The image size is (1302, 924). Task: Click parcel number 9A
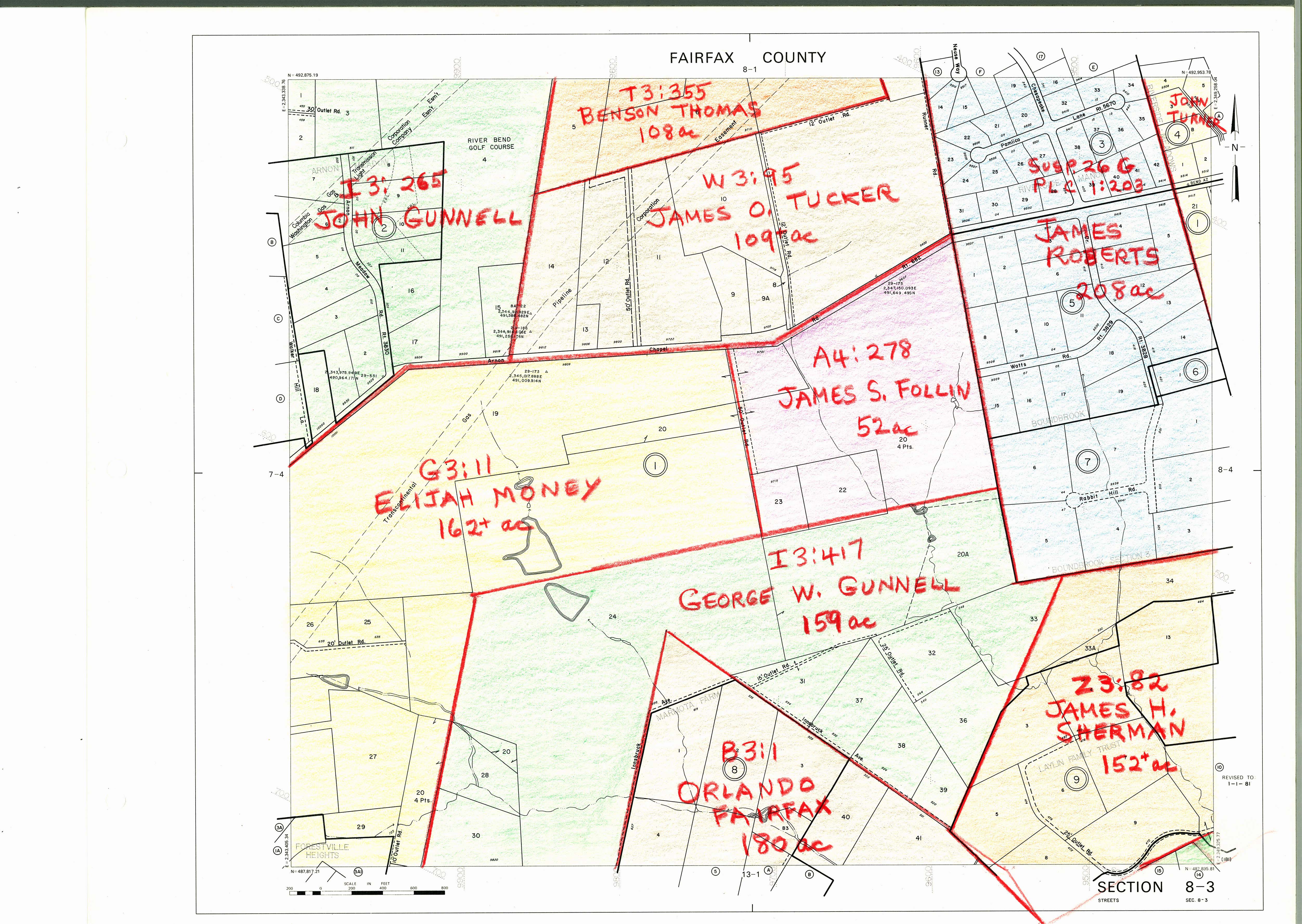click(765, 298)
